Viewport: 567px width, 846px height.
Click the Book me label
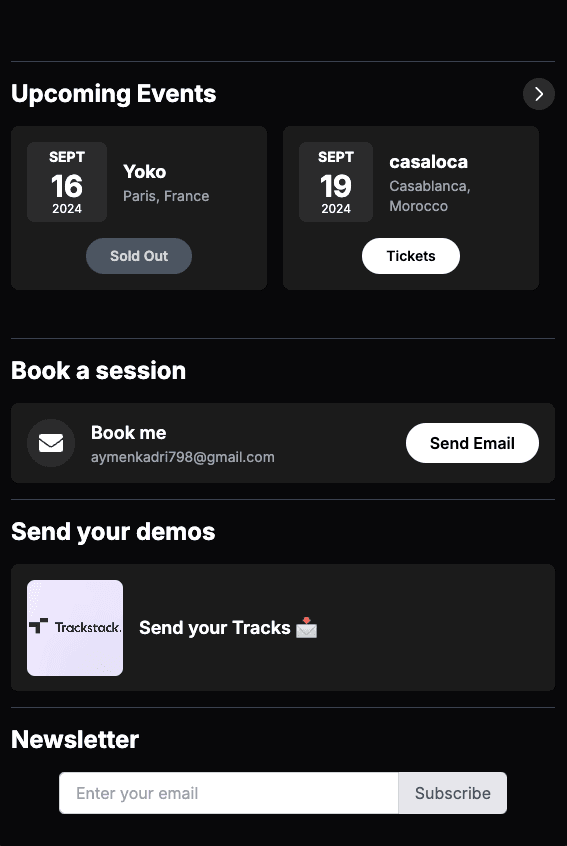(x=128, y=433)
